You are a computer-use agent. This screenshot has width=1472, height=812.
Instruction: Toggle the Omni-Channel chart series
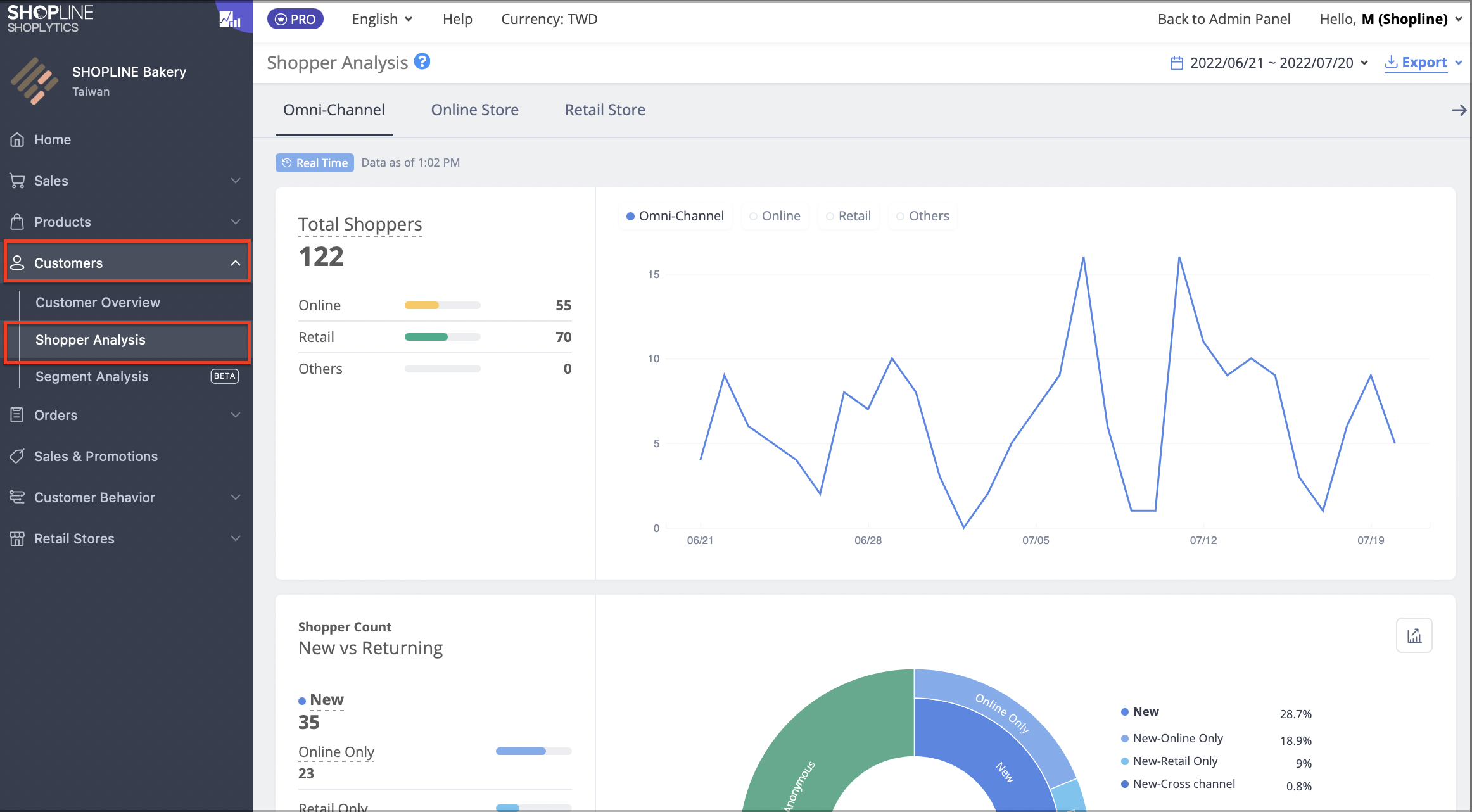click(x=675, y=216)
